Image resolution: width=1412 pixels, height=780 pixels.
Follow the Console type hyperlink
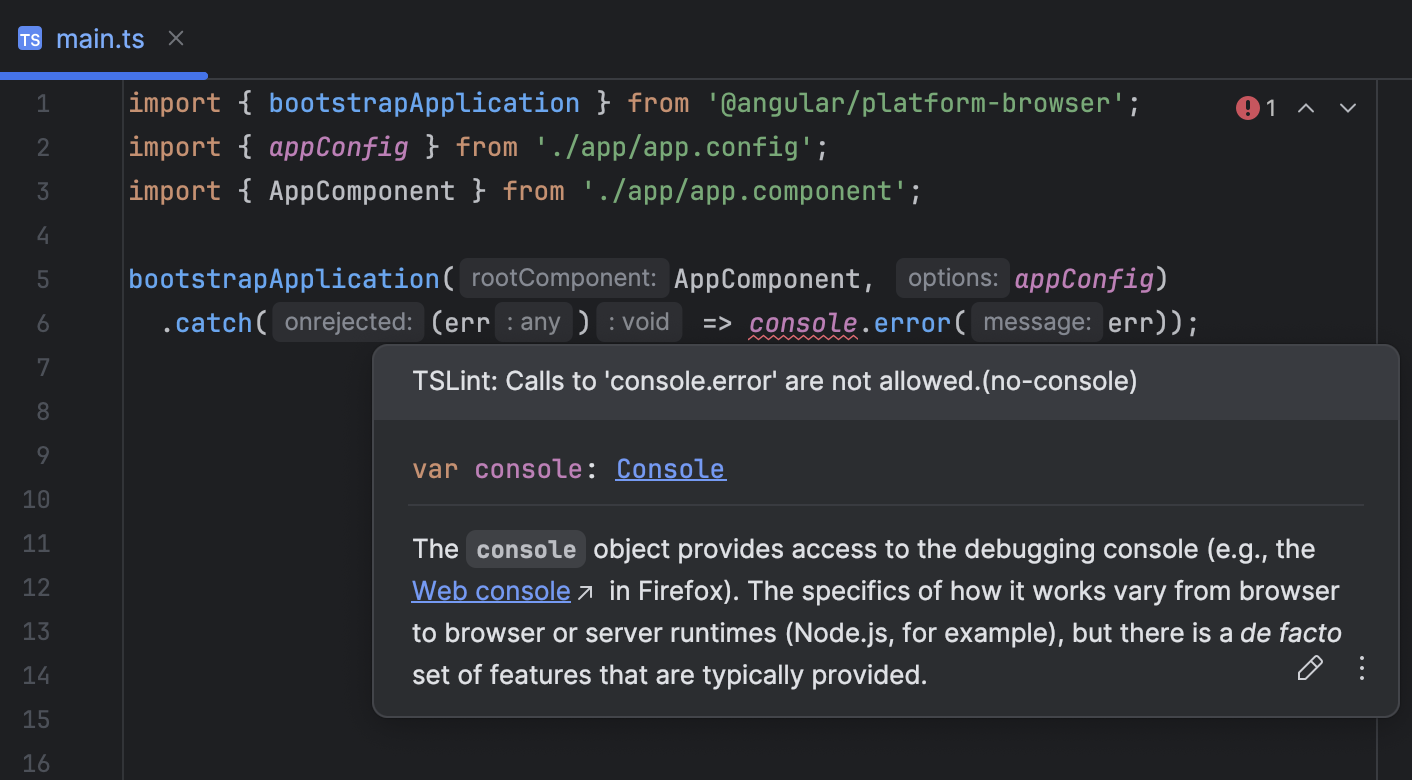point(670,469)
